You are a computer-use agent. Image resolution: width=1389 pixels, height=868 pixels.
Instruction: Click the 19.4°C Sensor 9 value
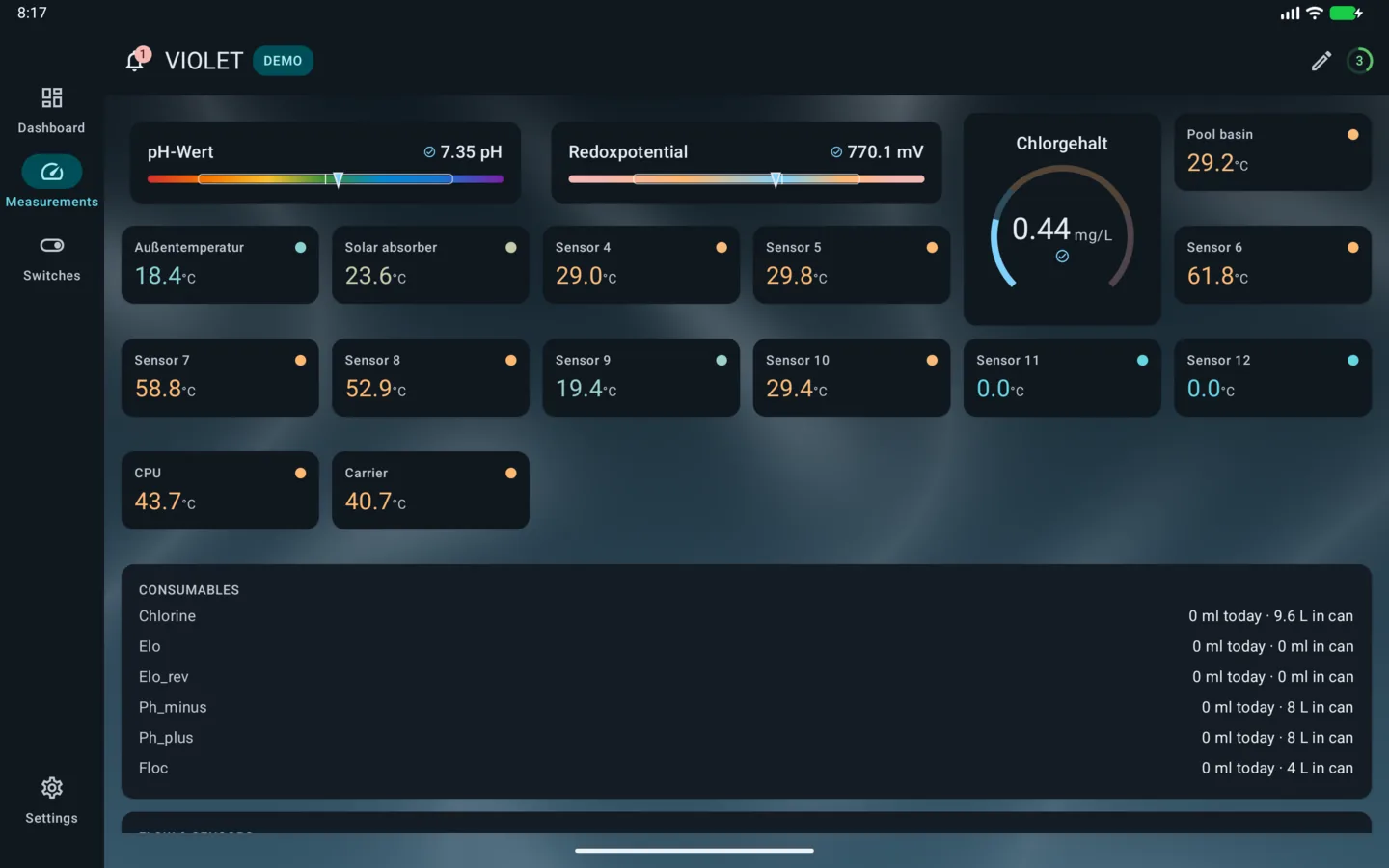coord(586,389)
